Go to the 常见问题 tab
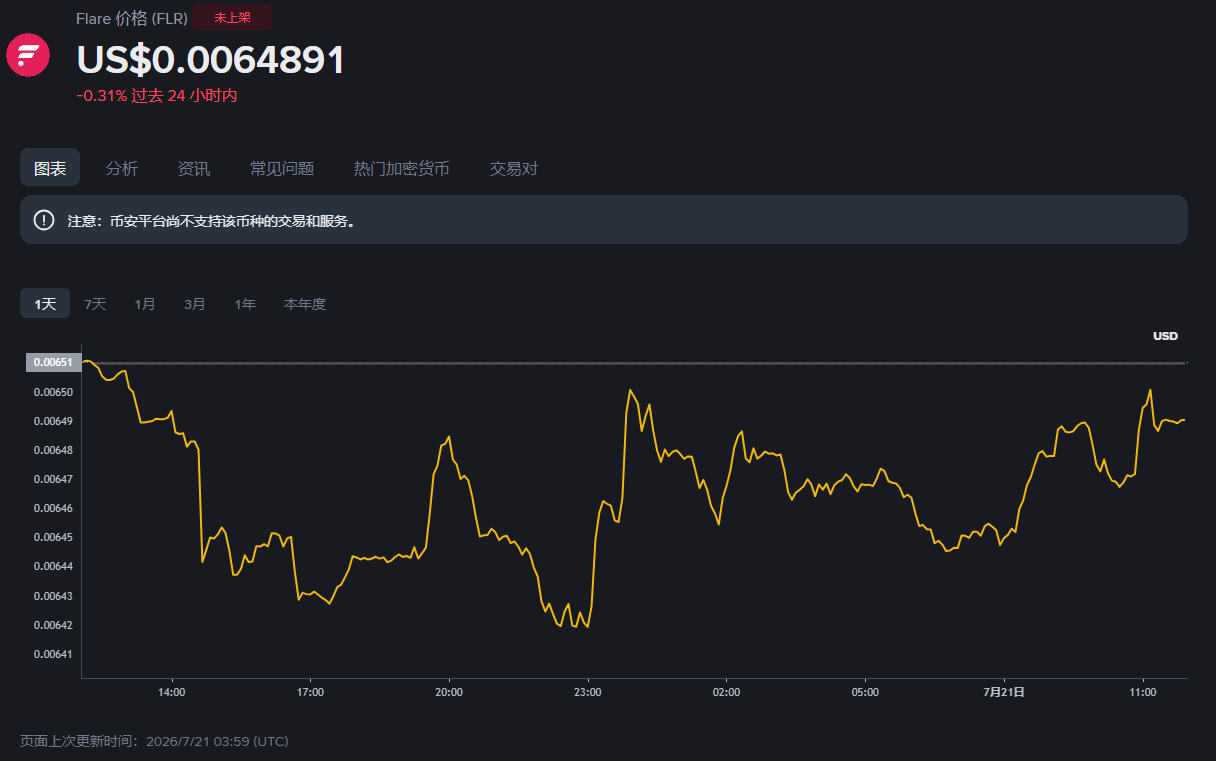 tap(282, 168)
